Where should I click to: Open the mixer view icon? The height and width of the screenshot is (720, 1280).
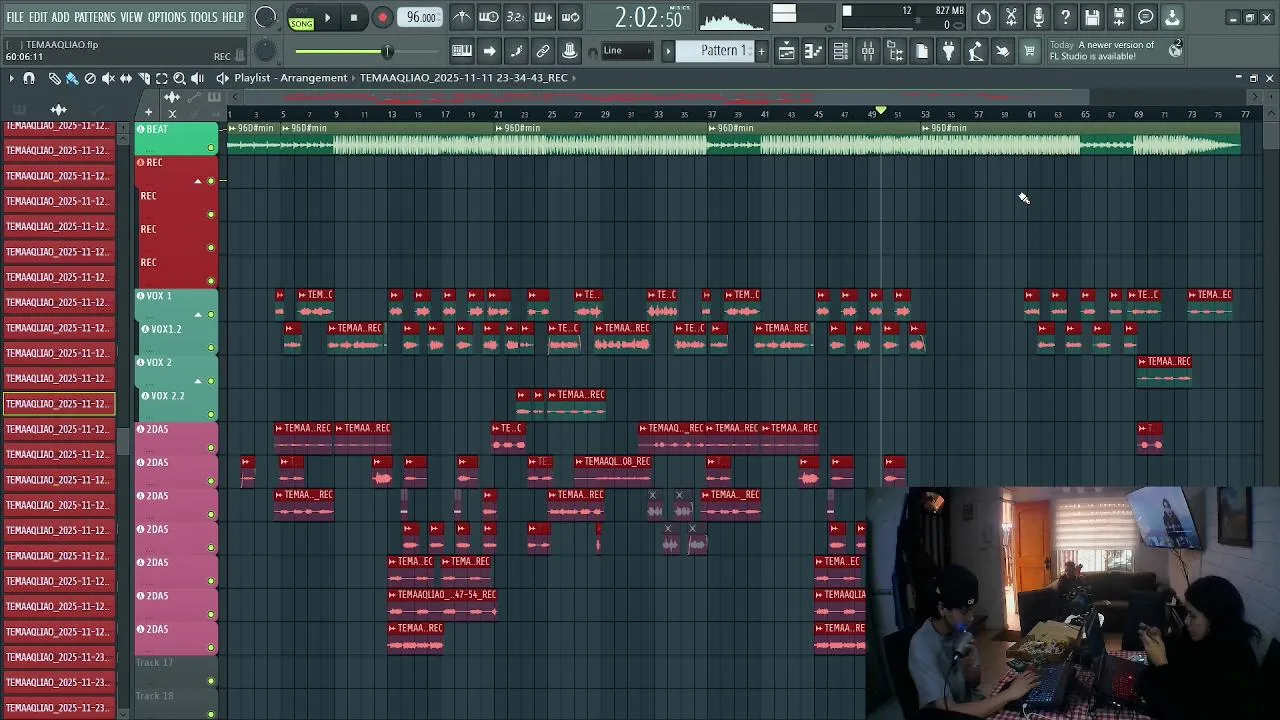tap(868, 51)
